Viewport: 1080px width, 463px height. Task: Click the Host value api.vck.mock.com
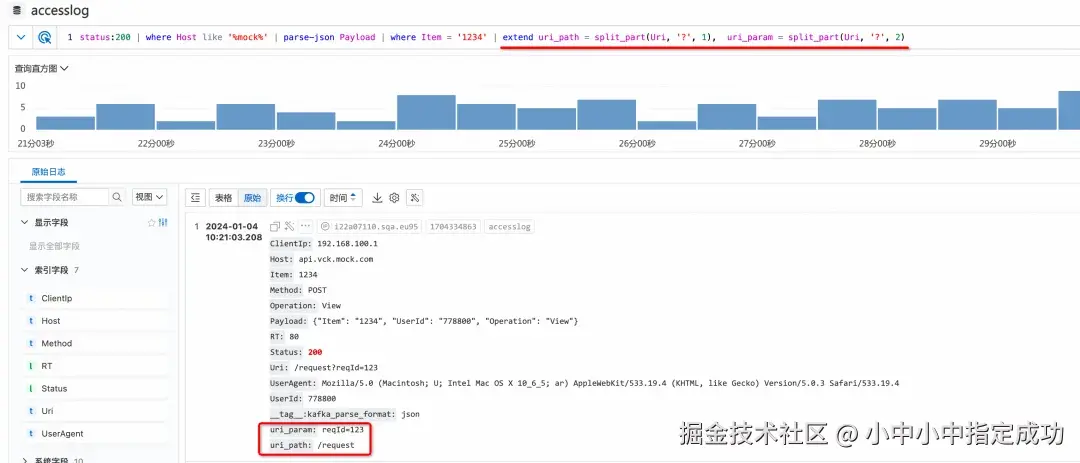click(x=335, y=259)
